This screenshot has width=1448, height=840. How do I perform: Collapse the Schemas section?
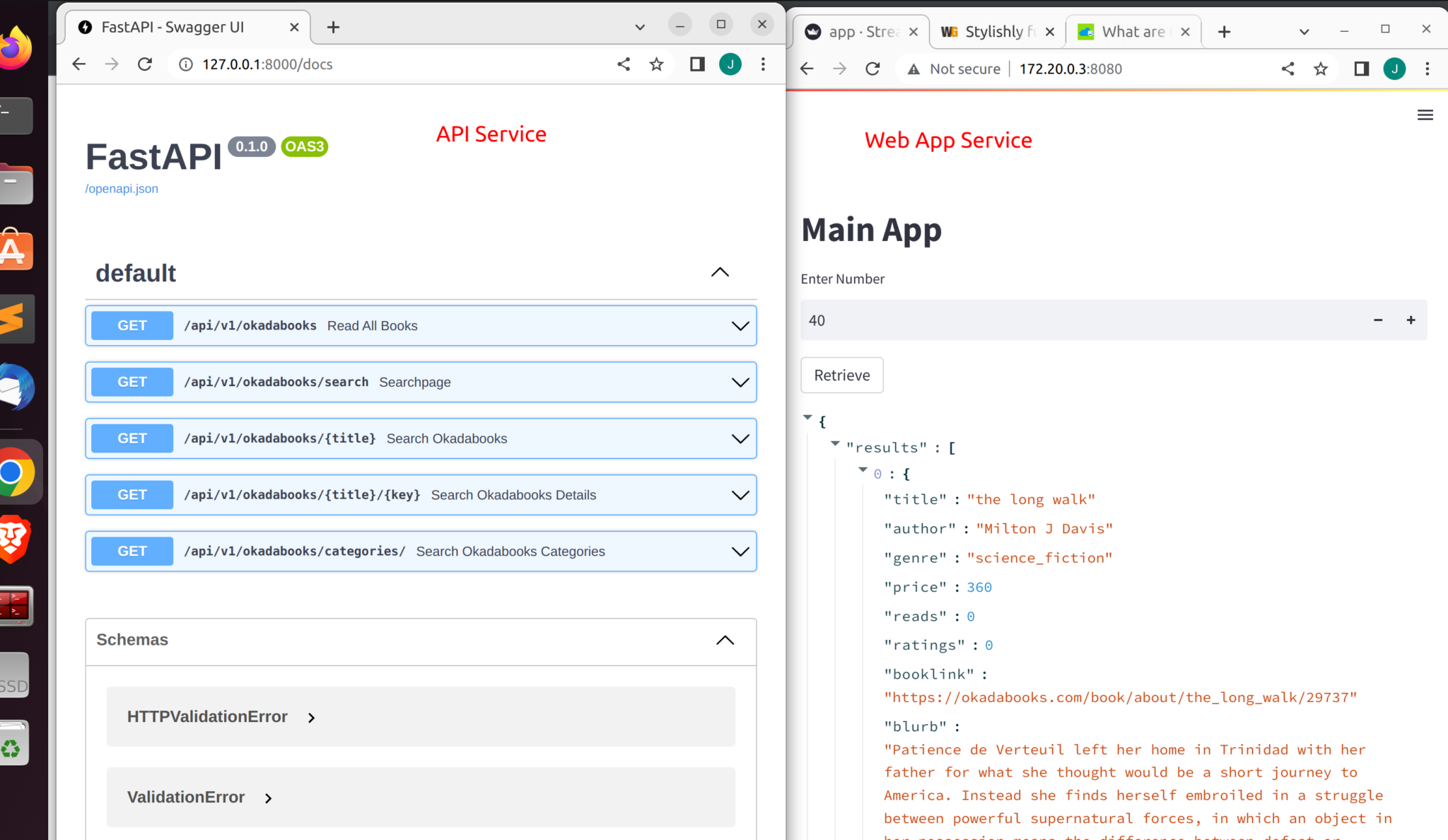click(x=726, y=639)
